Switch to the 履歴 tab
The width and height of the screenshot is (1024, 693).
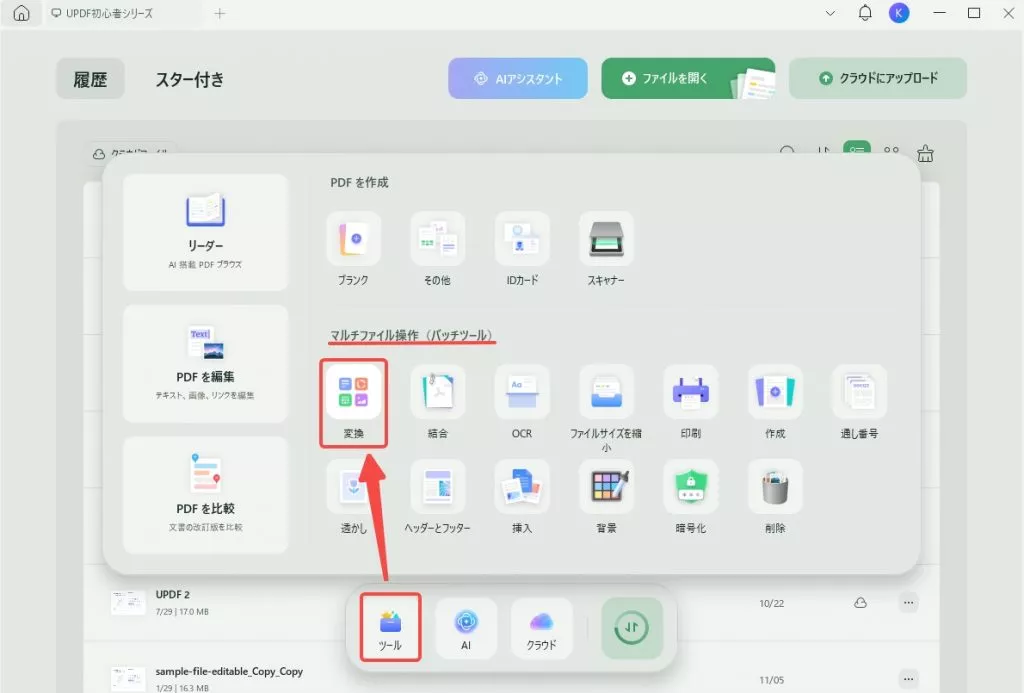90,78
